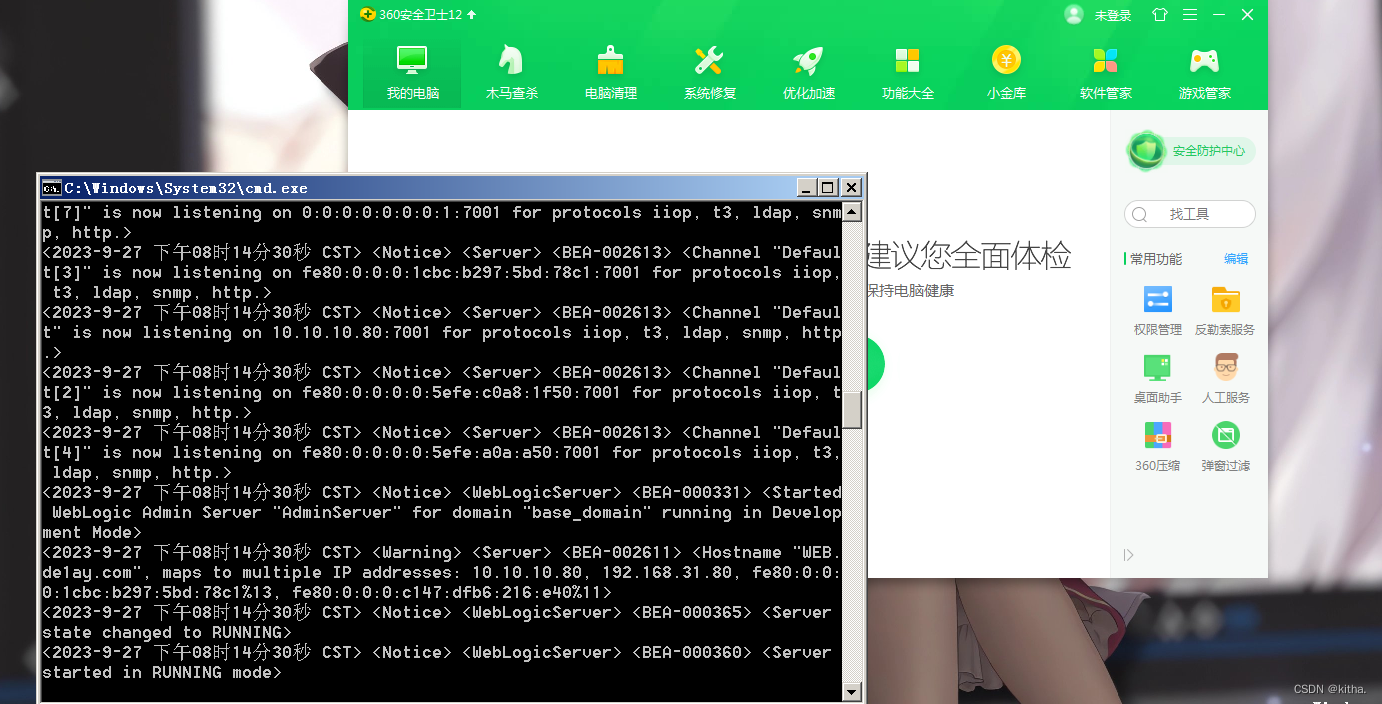Click the 小金库 coin icon
This screenshot has width=1382, height=704.
1006,70
